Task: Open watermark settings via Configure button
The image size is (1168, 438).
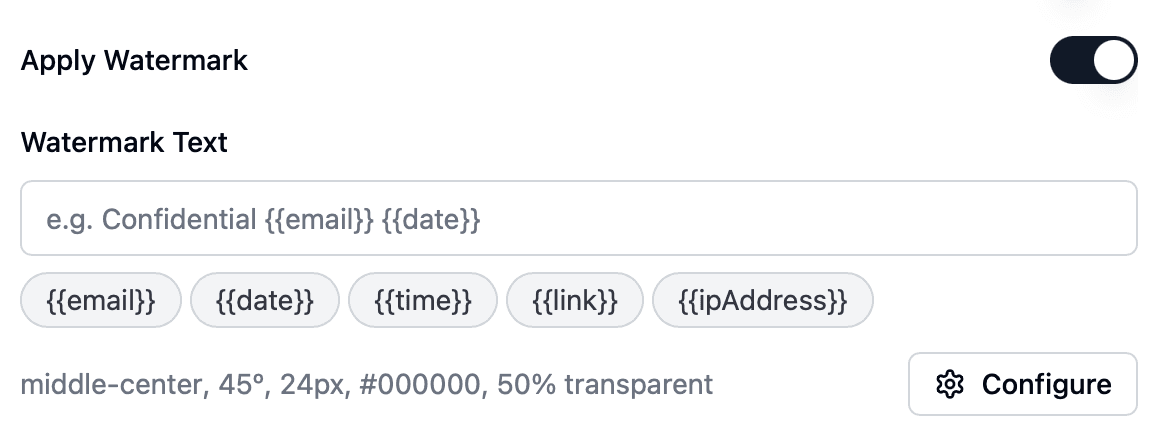Action: tap(1022, 384)
